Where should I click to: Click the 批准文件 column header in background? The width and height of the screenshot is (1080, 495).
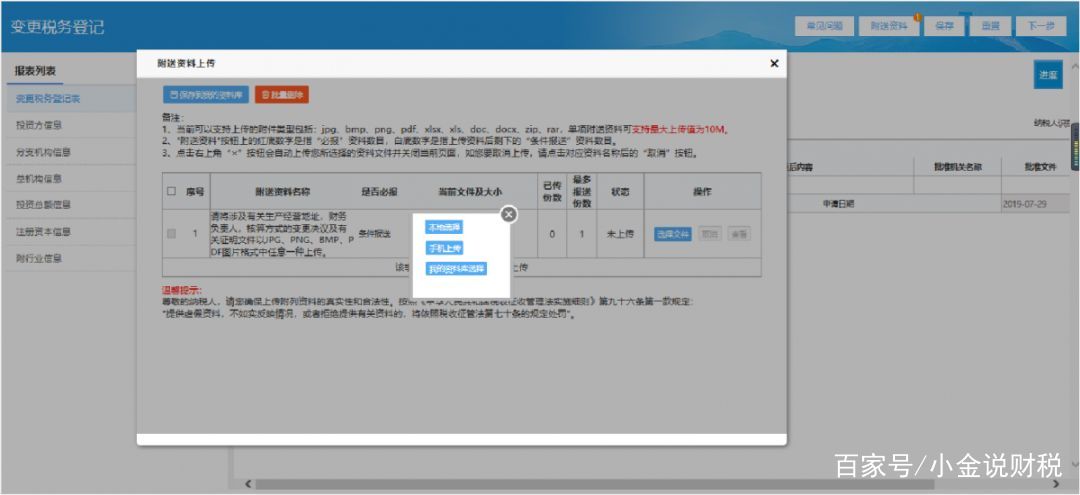[1039, 167]
